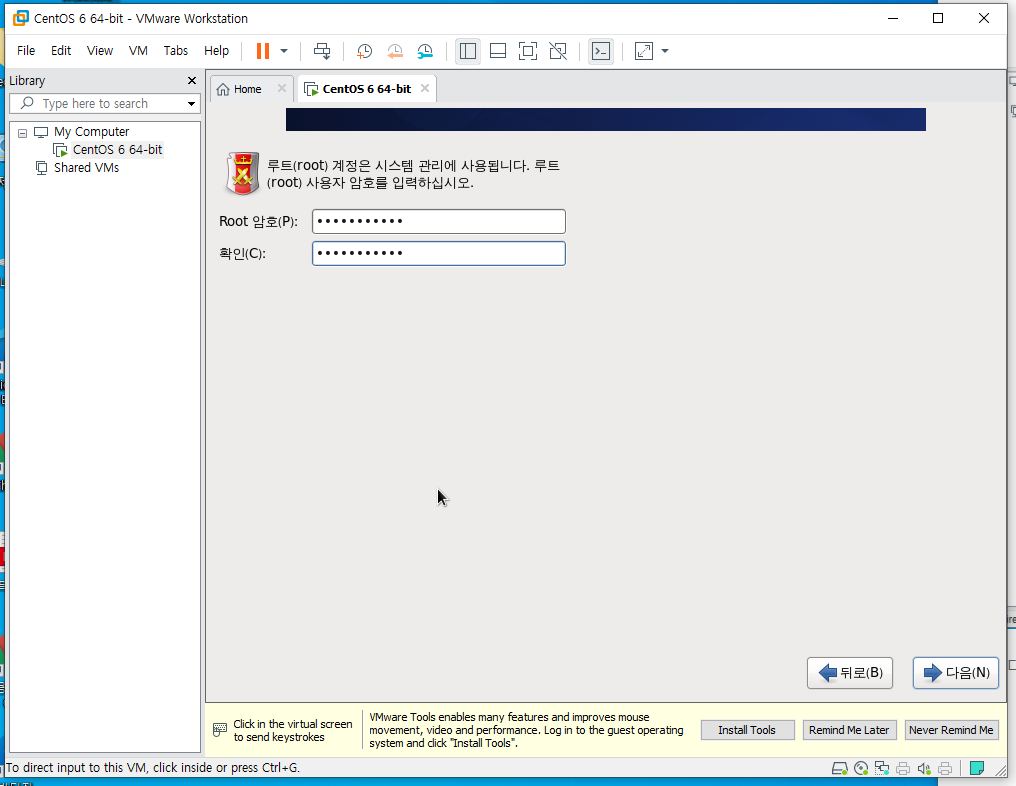Select CentOS 6 64-bit in the library tree
The height and width of the screenshot is (786, 1016).
pos(117,150)
